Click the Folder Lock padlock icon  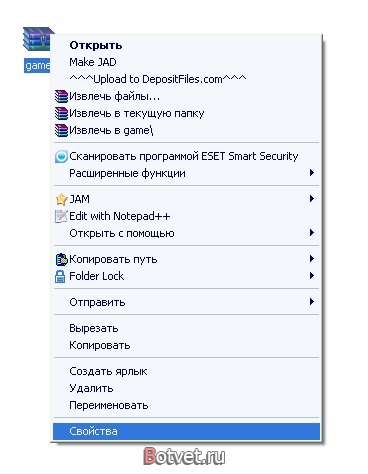[60, 276]
